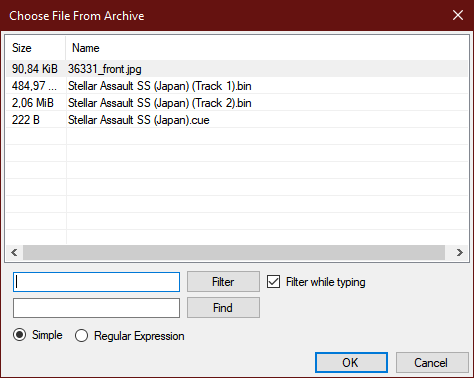Click the 90,84 KiB size cell
Screen dimensions: 474x378
pyautogui.click(x=35, y=69)
